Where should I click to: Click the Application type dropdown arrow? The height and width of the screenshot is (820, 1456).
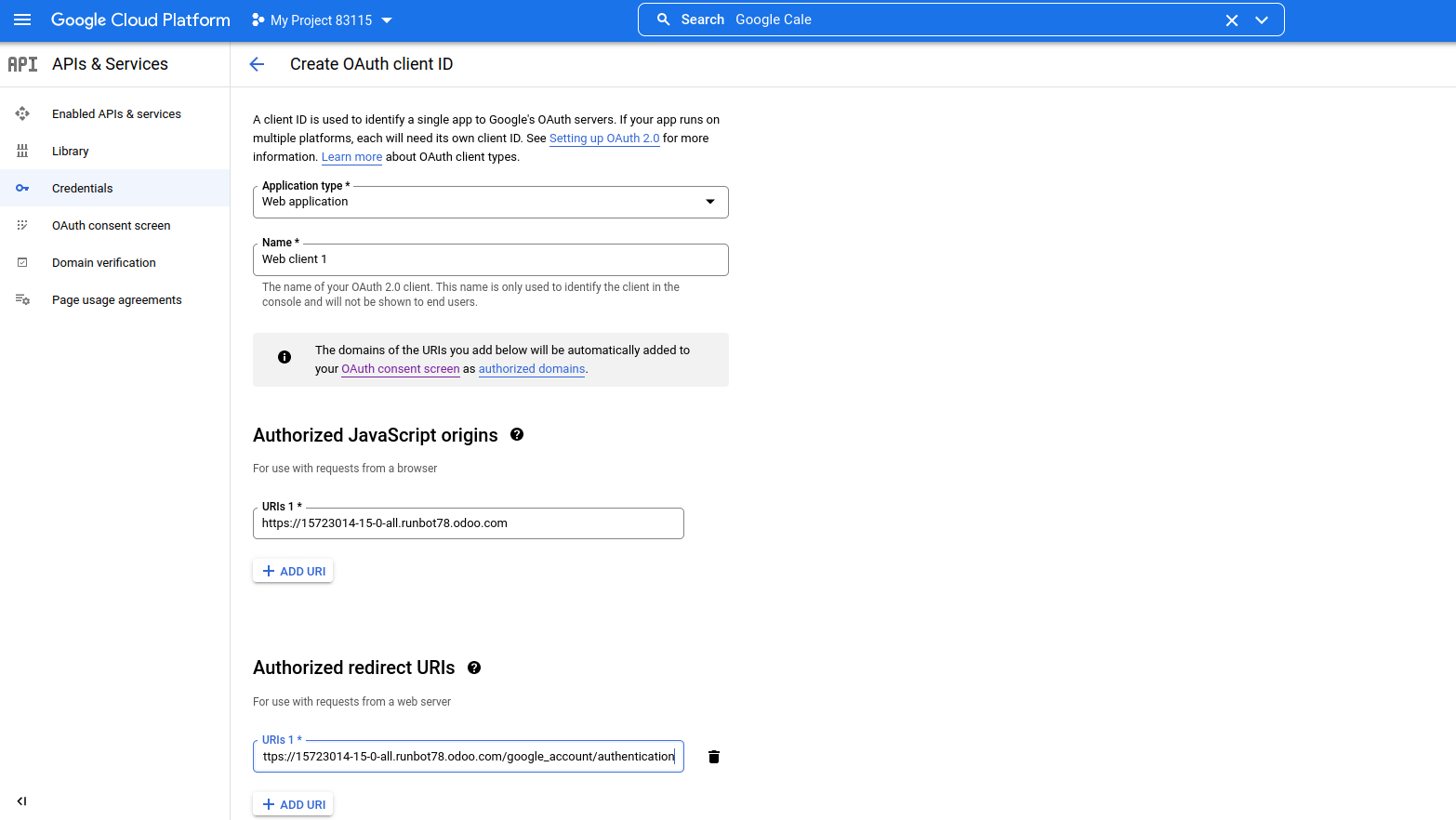tap(710, 202)
